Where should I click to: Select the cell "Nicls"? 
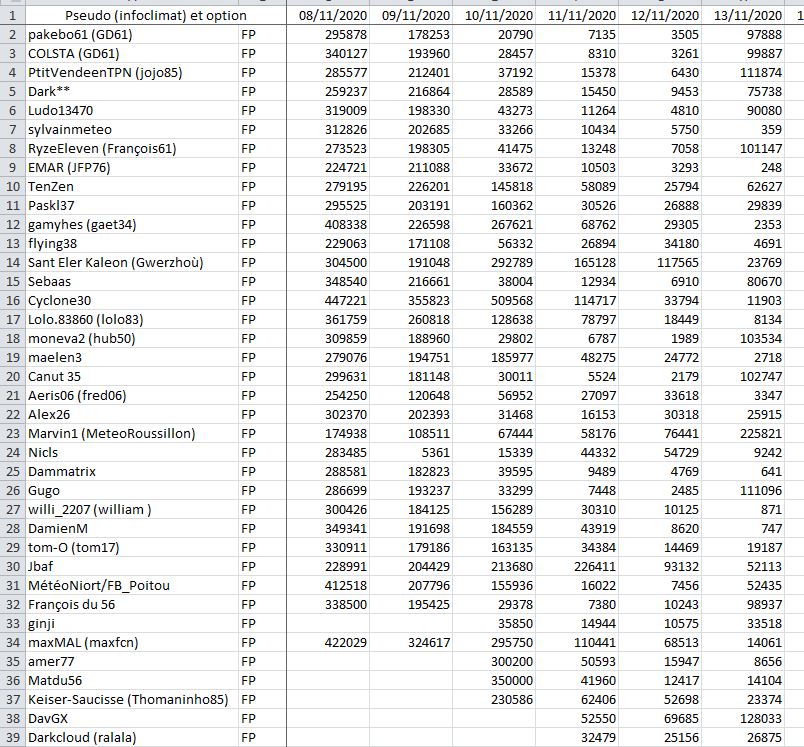[x=132, y=452]
